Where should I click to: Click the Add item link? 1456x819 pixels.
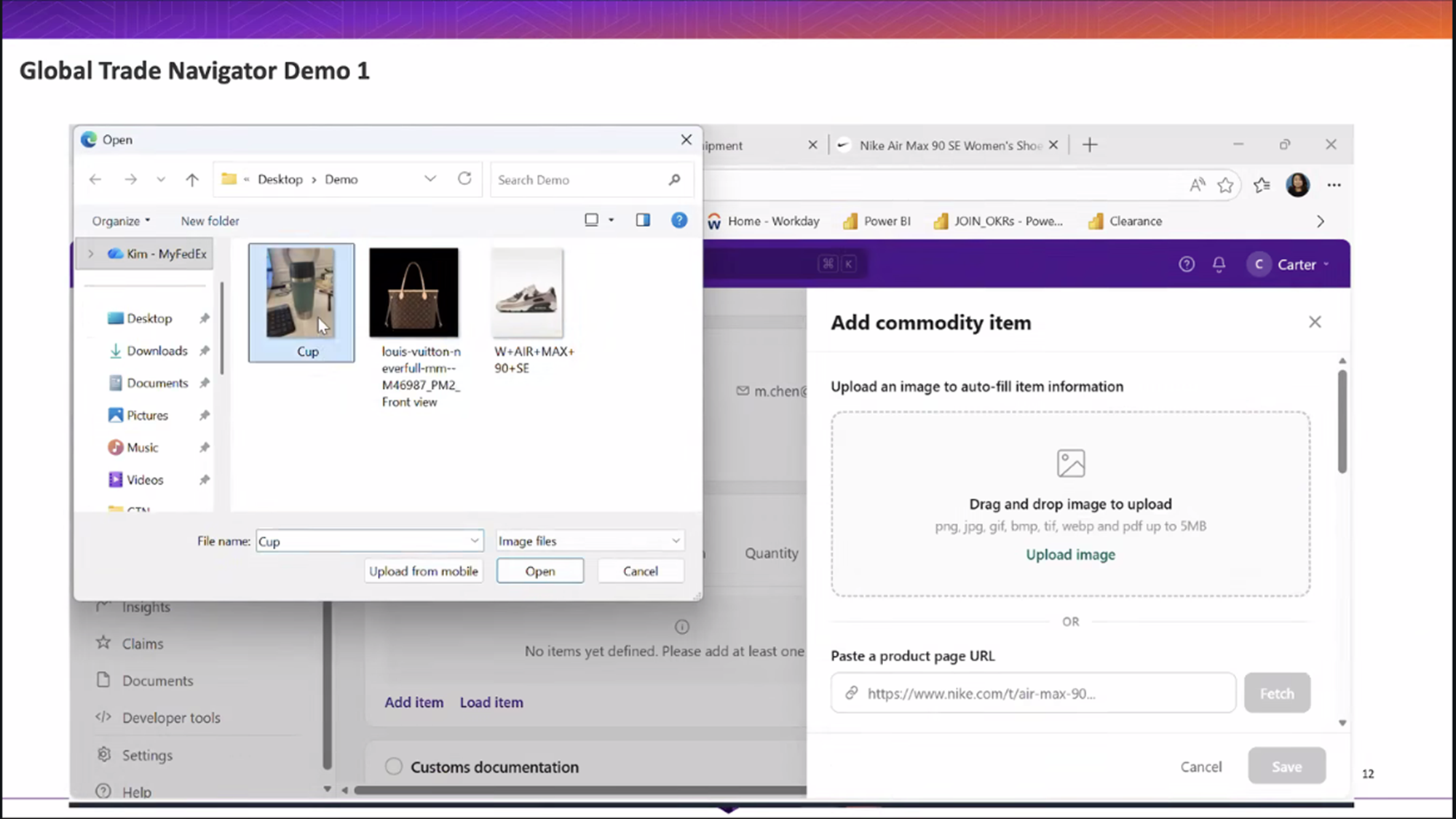[x=414, y=703]
